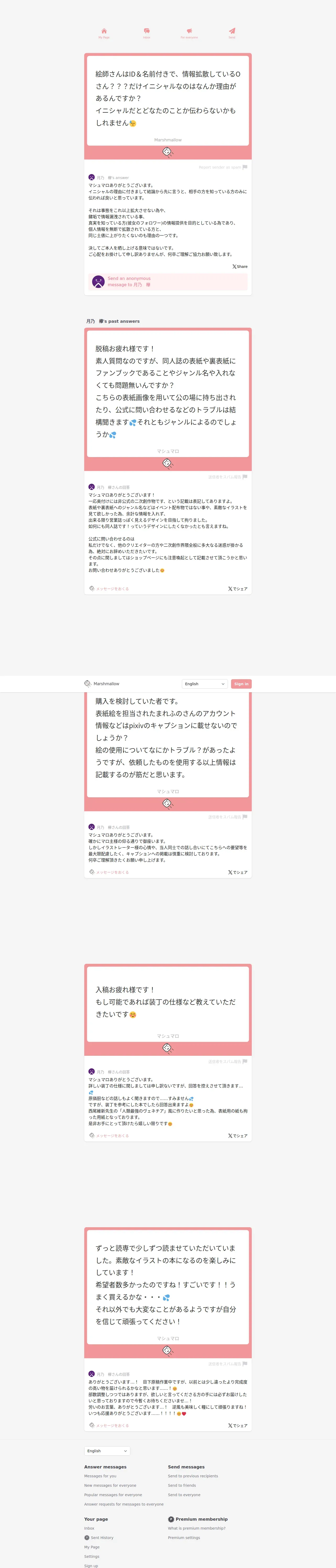This screenshot has height=1568, width=336.
Task: Open 'Send to everyone' link
Action: tap(184, 1495)
